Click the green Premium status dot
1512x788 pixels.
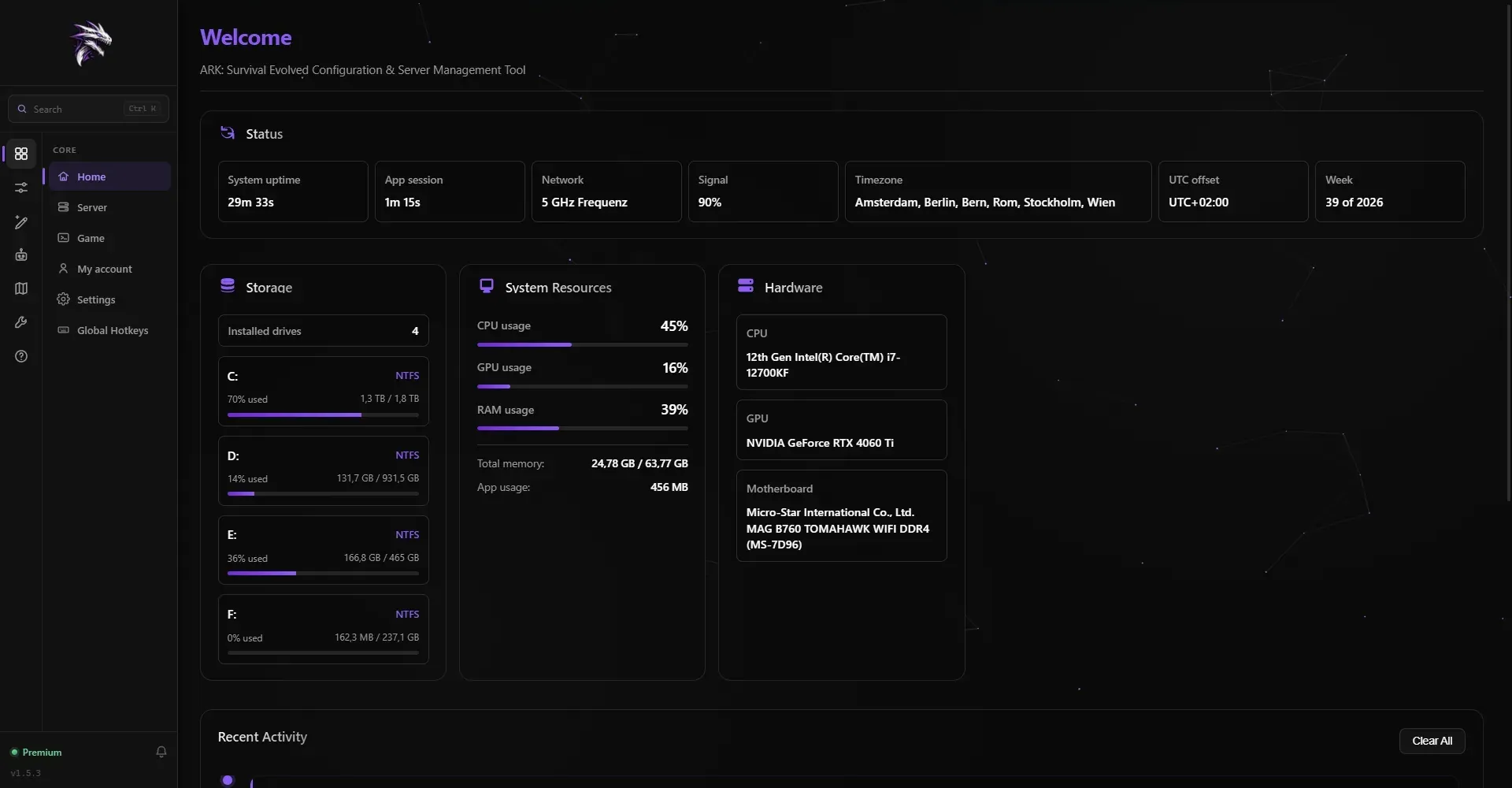point(14,753)
